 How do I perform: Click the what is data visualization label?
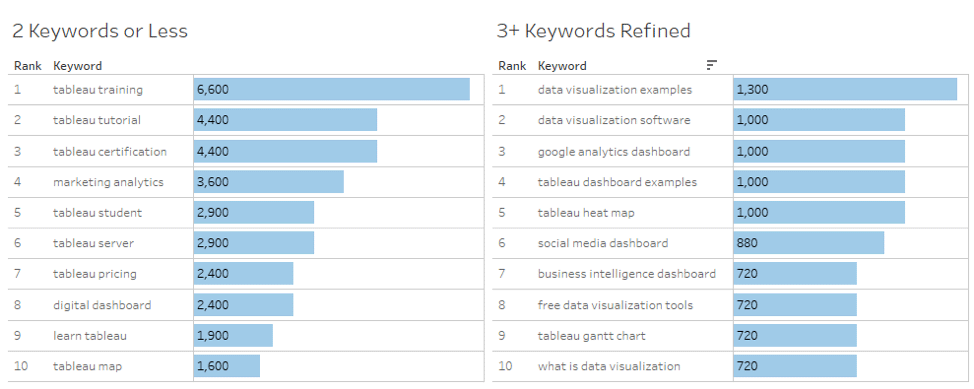pyautogui.click(x=609, y=366)
